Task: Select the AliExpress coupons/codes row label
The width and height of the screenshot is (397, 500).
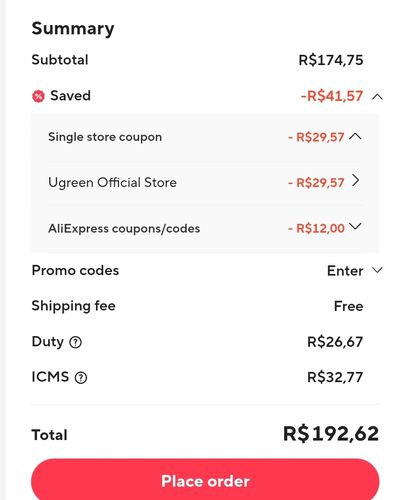Action: (x=124, y=229)
